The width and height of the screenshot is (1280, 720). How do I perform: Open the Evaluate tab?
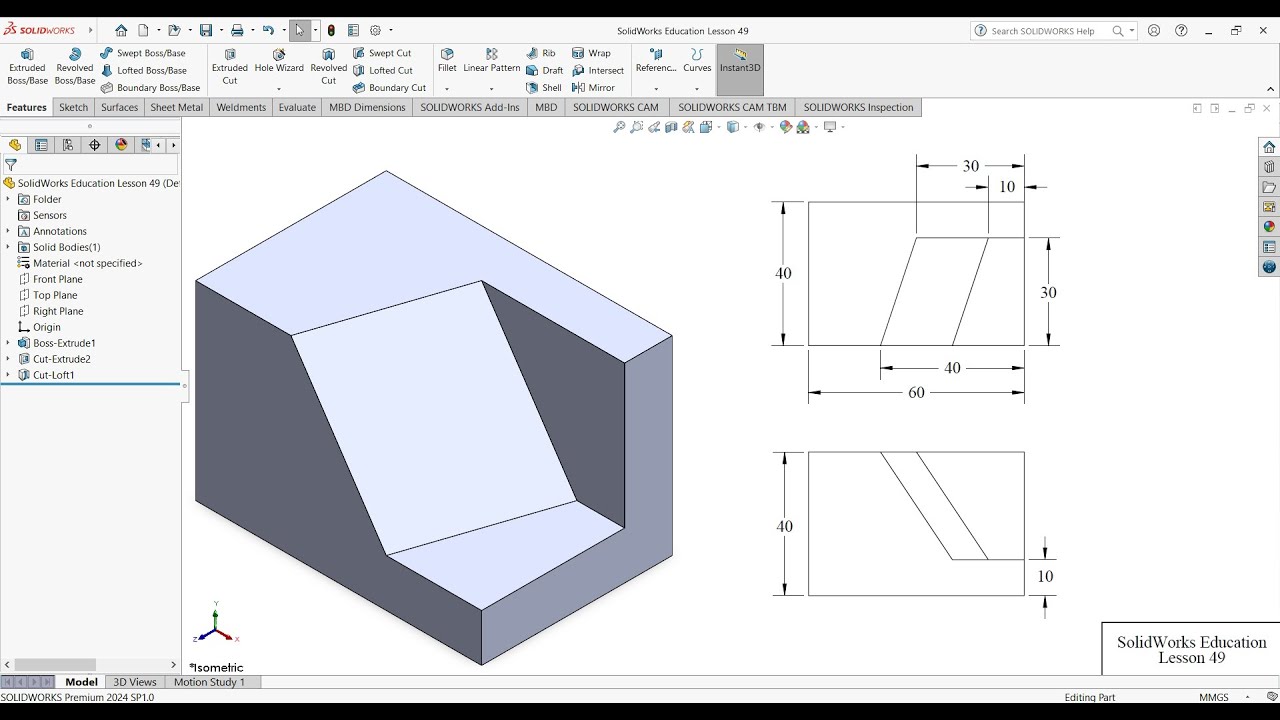[x=297, y=107]
